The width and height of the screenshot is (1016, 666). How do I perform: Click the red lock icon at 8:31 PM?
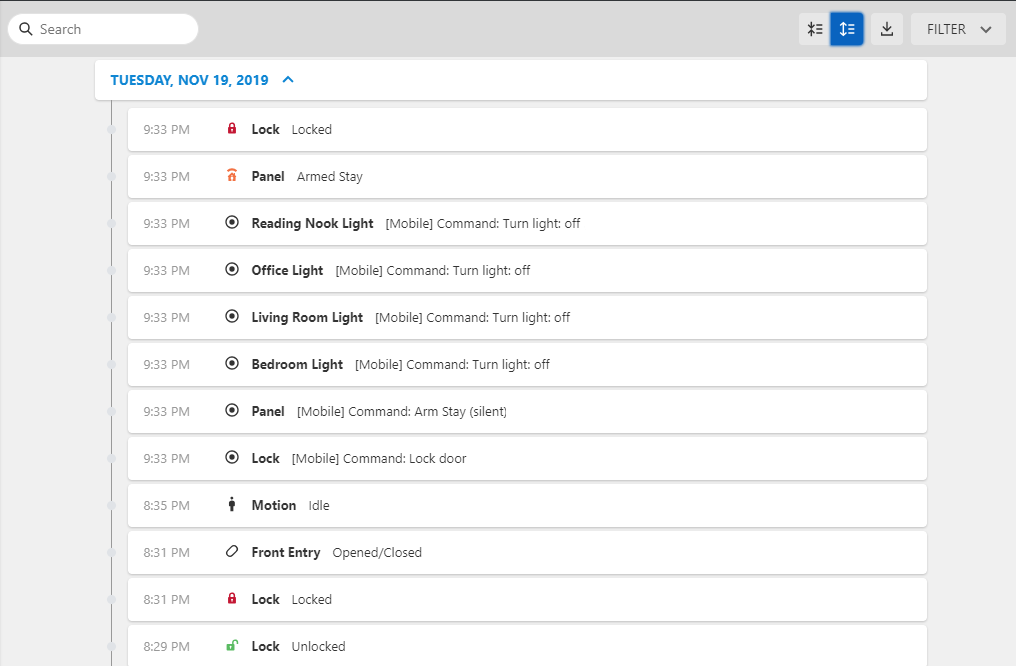pos(232,598)
